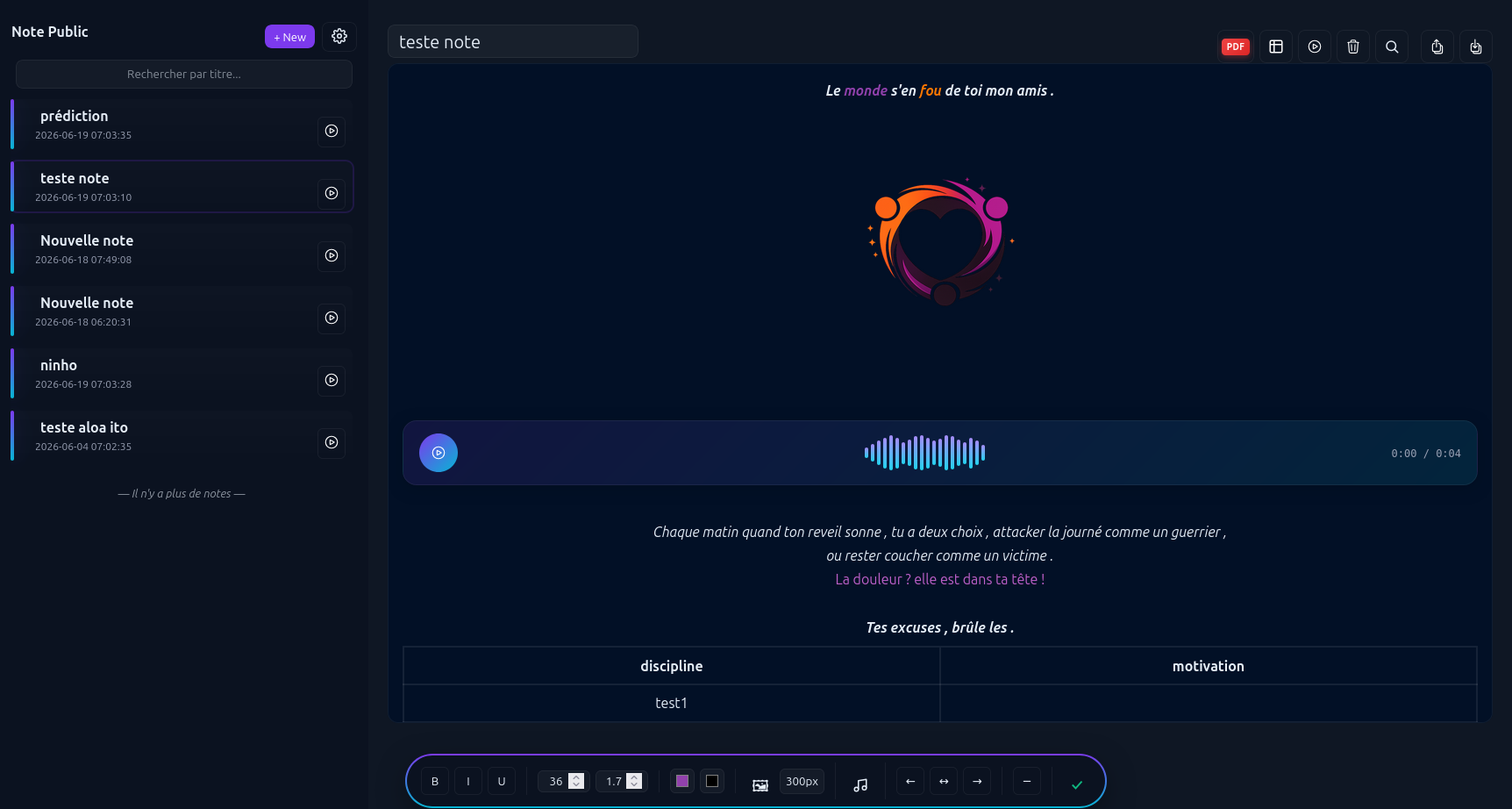Screen dimensions: 1512x809
Task: Click the heading 'Le monde s'en fou de toi mon amis .'
Action: [x=940, y=90]
